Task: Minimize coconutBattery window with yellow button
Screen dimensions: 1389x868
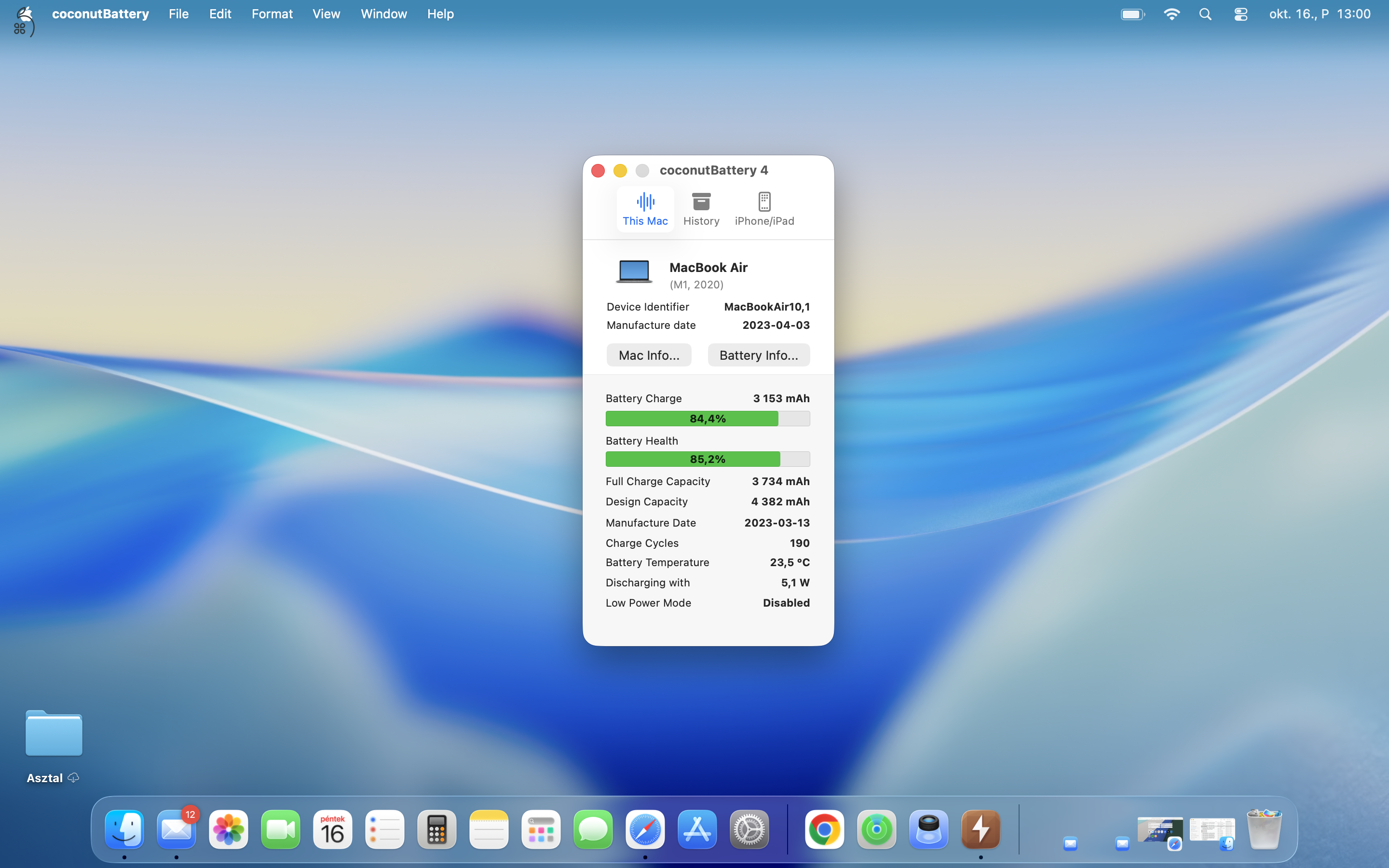Action: (x=620, y=171)
